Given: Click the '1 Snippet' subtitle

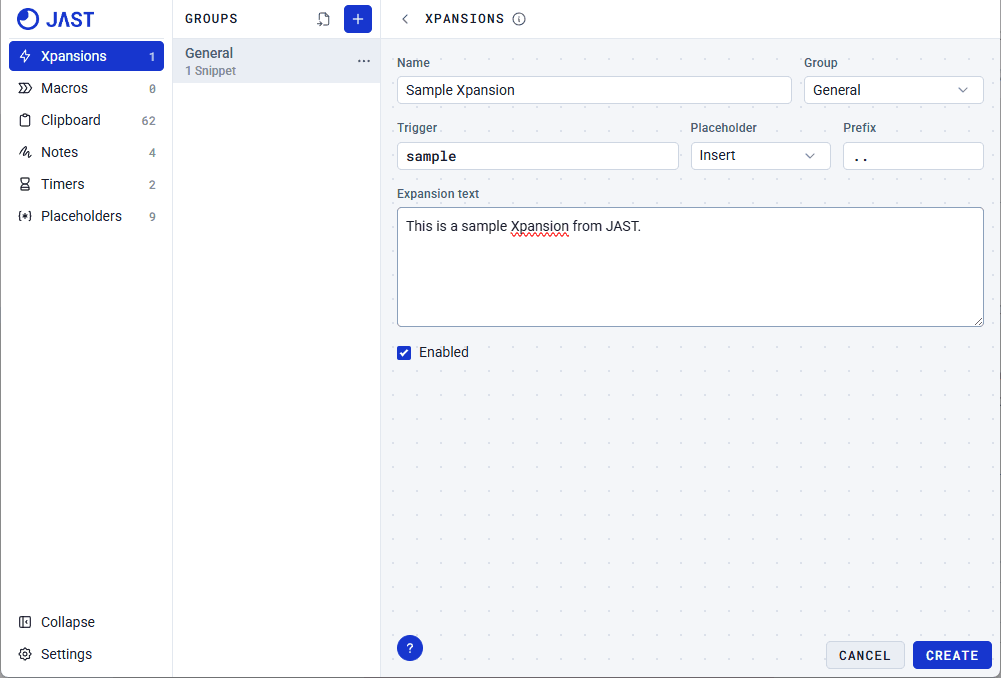Looking at the screenshot, I should (211, 71).
